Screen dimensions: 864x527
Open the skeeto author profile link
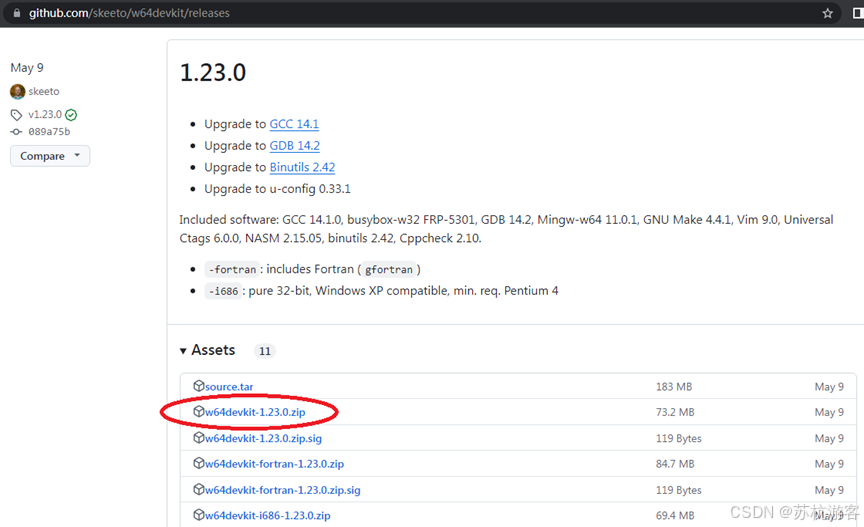pos(44,92)
